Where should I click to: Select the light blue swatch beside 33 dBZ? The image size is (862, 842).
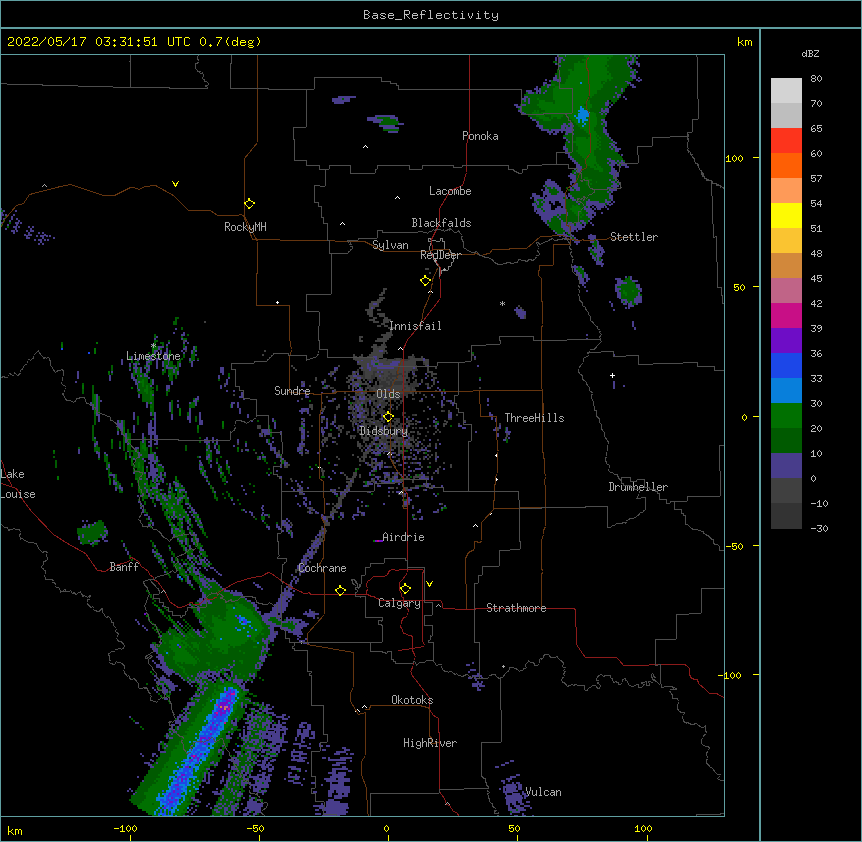click(786, 391)
